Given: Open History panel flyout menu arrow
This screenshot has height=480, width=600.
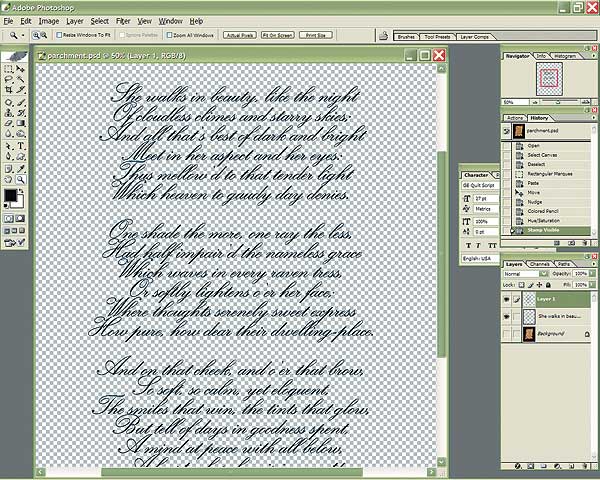Looking at the screenshot, I should (593, 118).
